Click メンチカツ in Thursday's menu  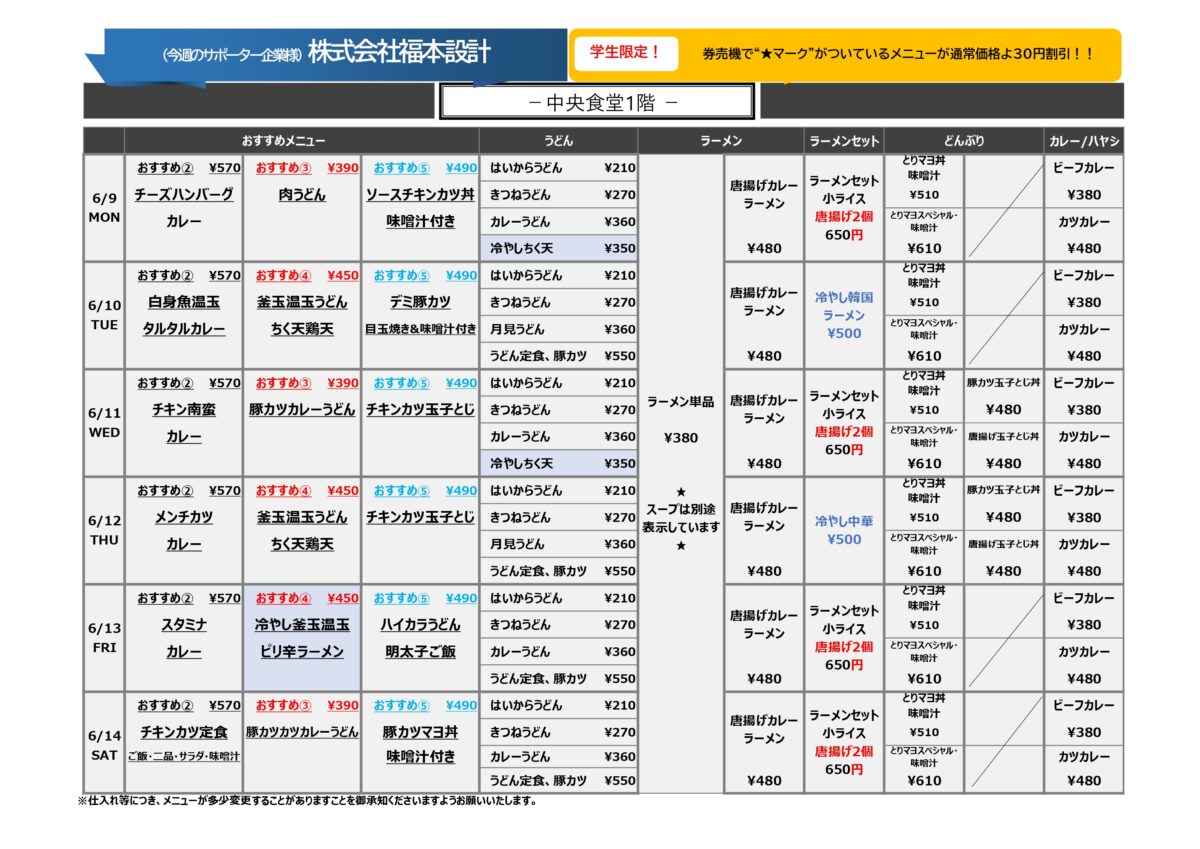tap(184, 517)
